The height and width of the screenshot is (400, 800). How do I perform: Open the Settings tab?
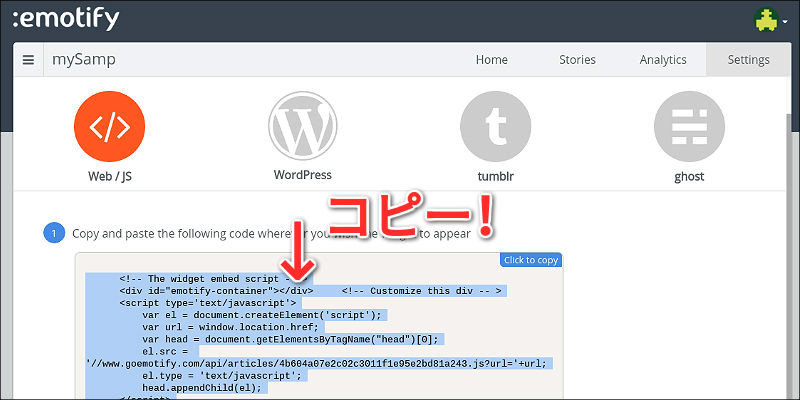pos(748,60)
